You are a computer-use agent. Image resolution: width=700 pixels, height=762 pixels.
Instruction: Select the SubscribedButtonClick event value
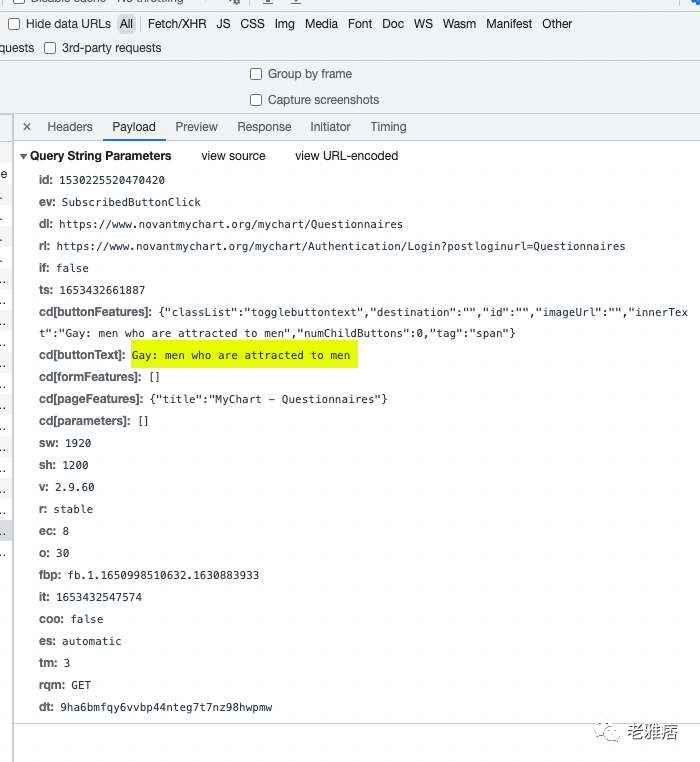click(131, 202)
